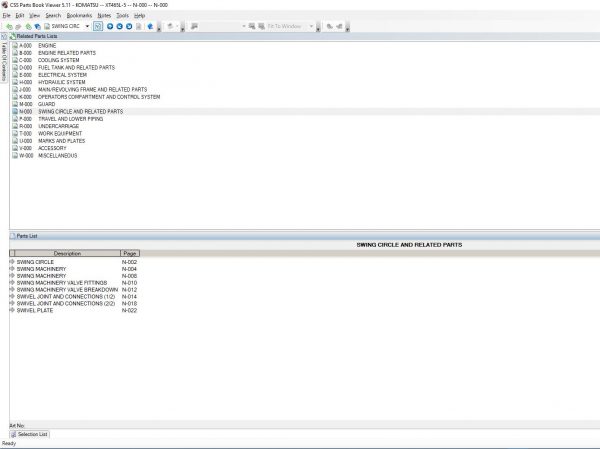
Task: Click the third green toolbar icon
Action: coord(28,26)
